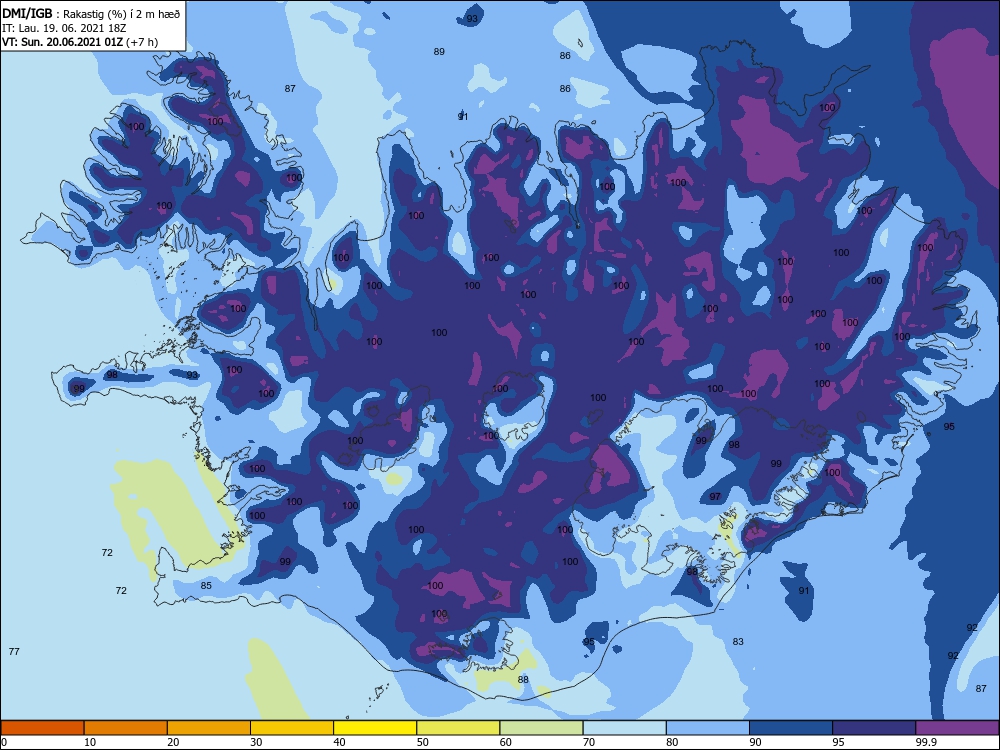Viewport: 1000px width, 750px height.
Task: Click the legend scale label '0'
Action: (4, 742)
